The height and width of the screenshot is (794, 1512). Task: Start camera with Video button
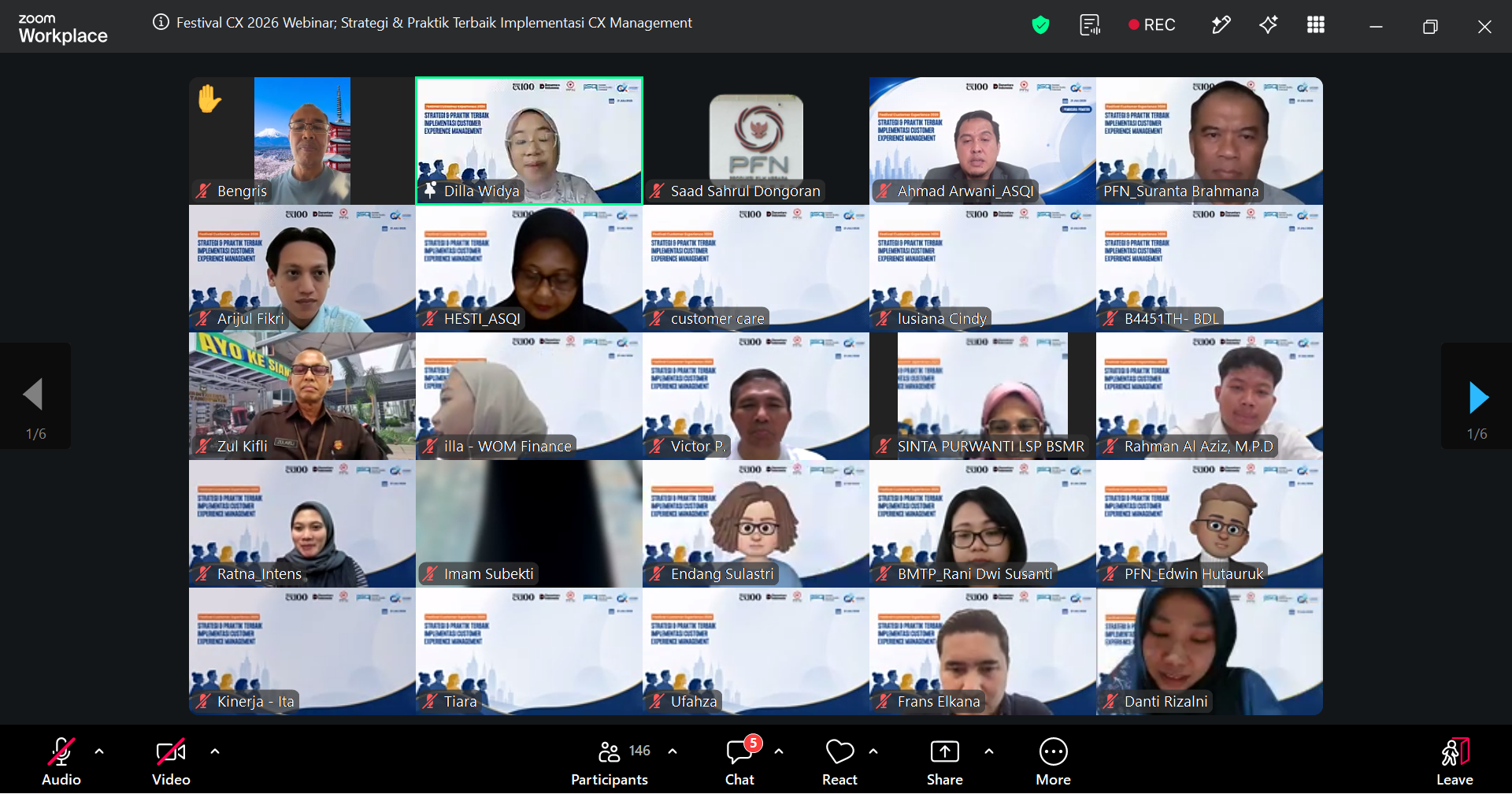coord(171,762)
